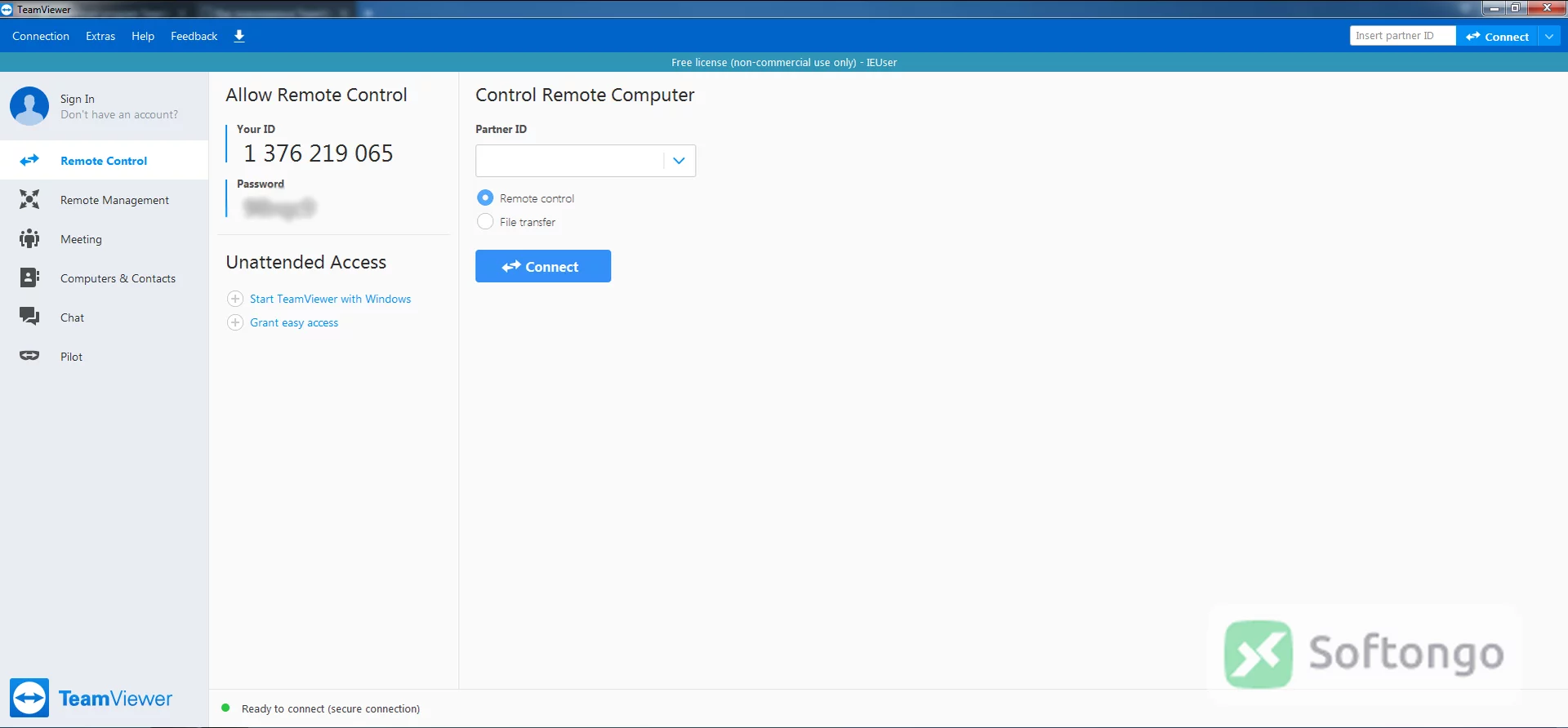1568x728 pixels.
Task: Select the Remote Control arrows icon
Action: 29,160
